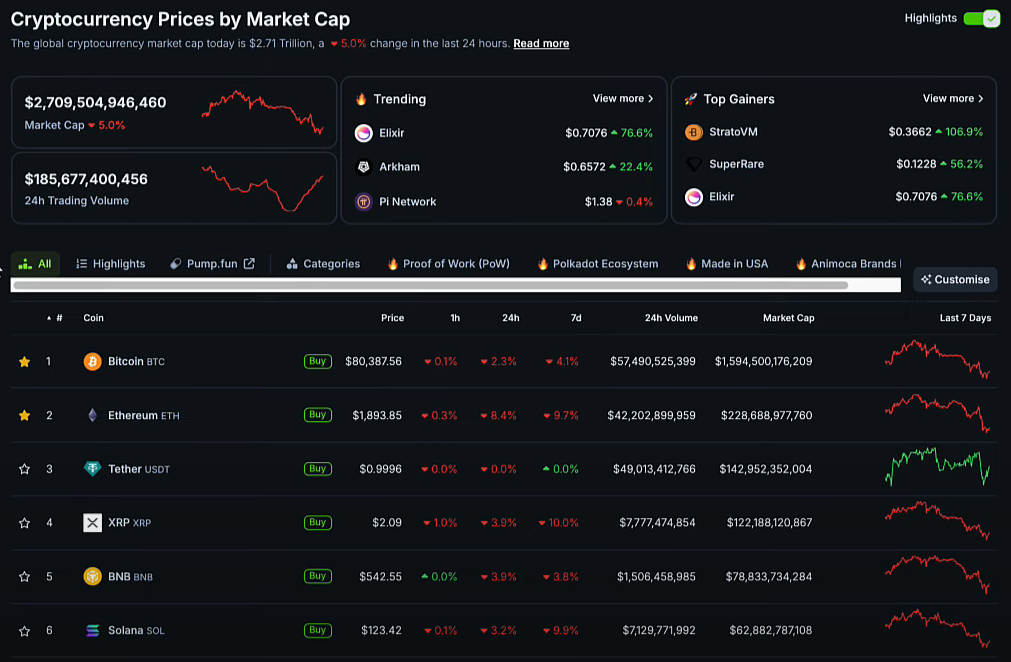Click the BNB coin logo icon
Image resolution: width=1011 pixels, height=662 pixels.
tap(92, 577)
